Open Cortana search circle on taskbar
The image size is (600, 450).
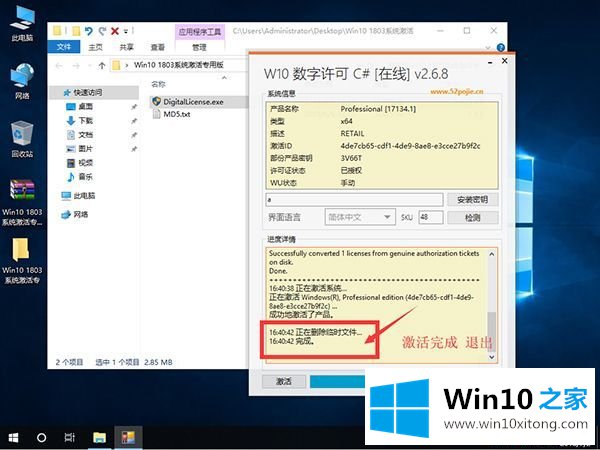tap(41, 437)
